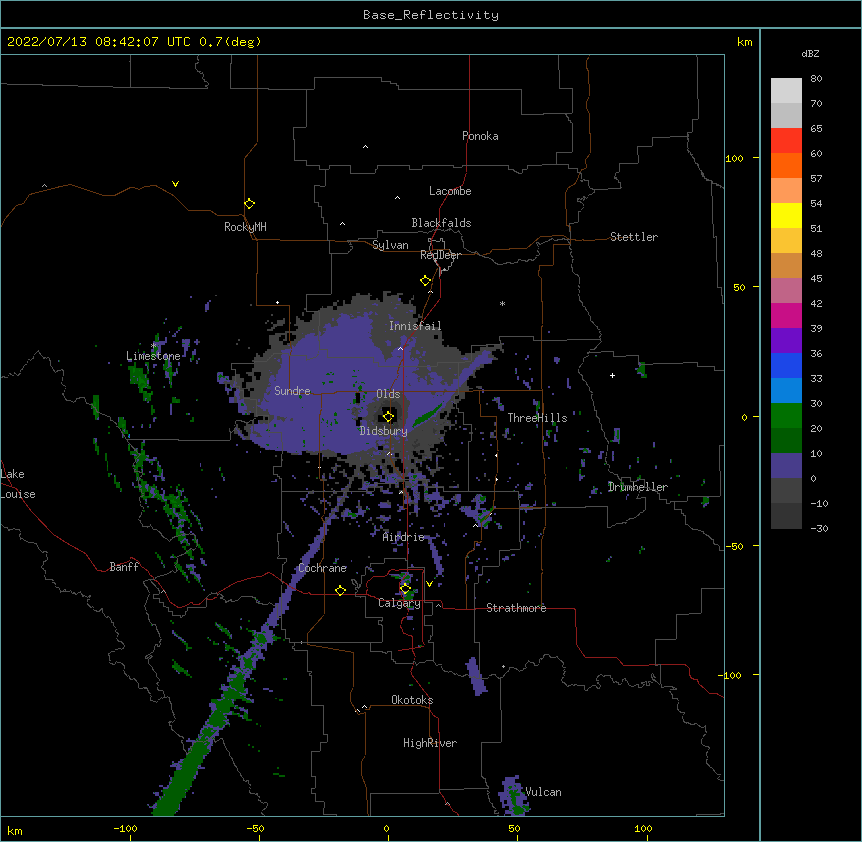Select the yellow diamond marker south of RedDeer
The image size is (862, 842).
(426, 281)
